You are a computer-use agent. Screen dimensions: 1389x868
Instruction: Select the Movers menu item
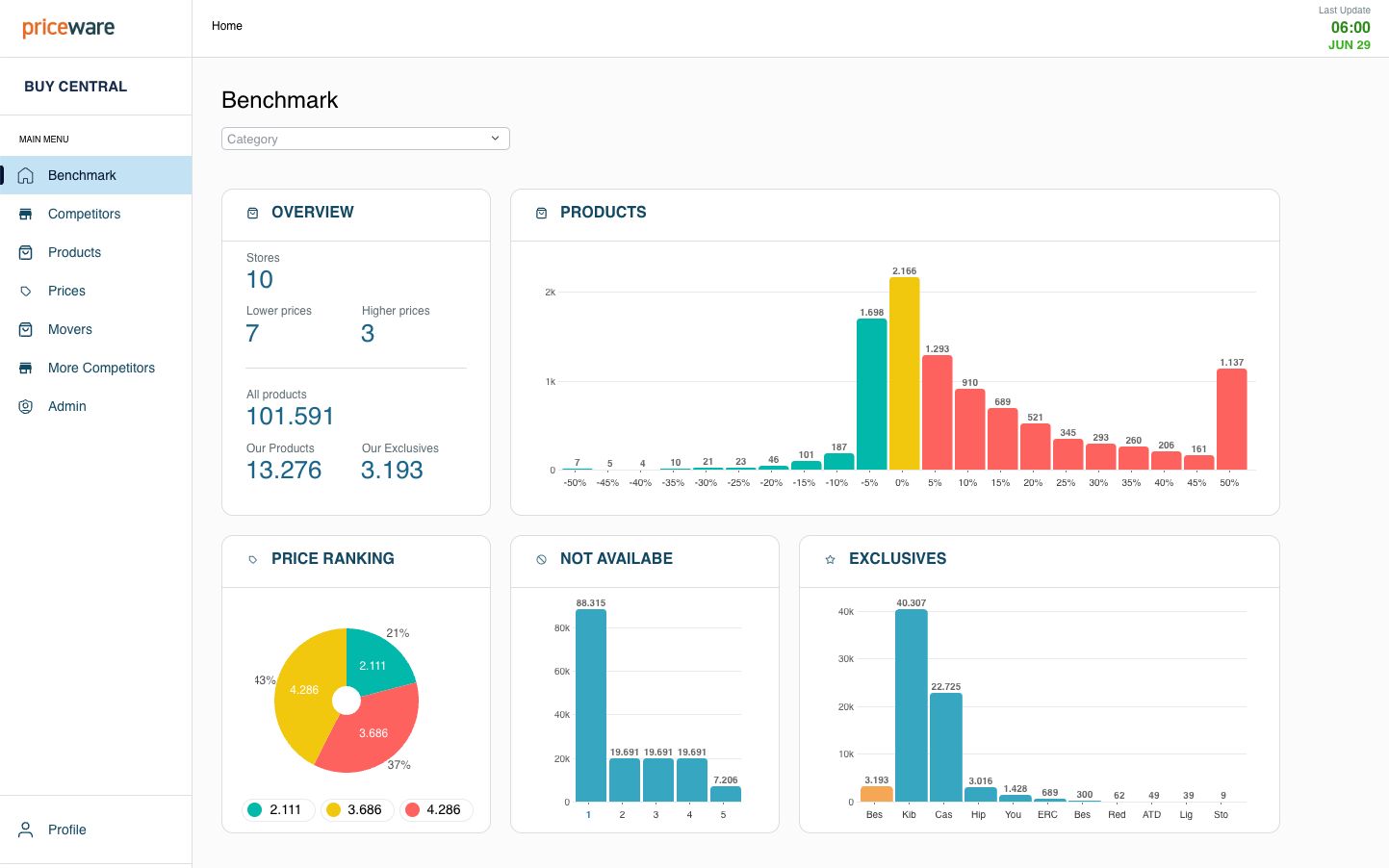(x=96, y=329)
